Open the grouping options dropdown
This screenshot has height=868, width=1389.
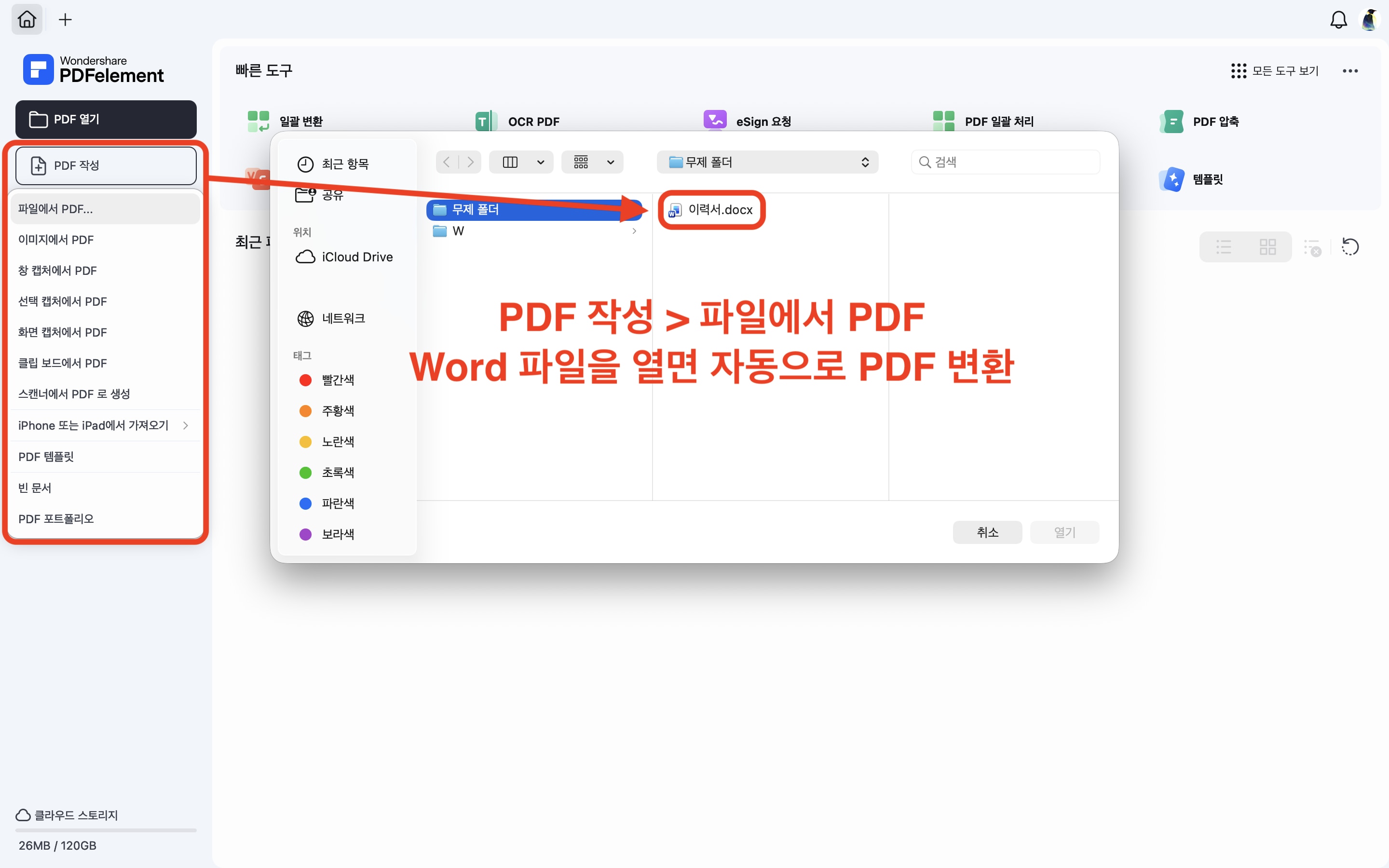(610, 163)
